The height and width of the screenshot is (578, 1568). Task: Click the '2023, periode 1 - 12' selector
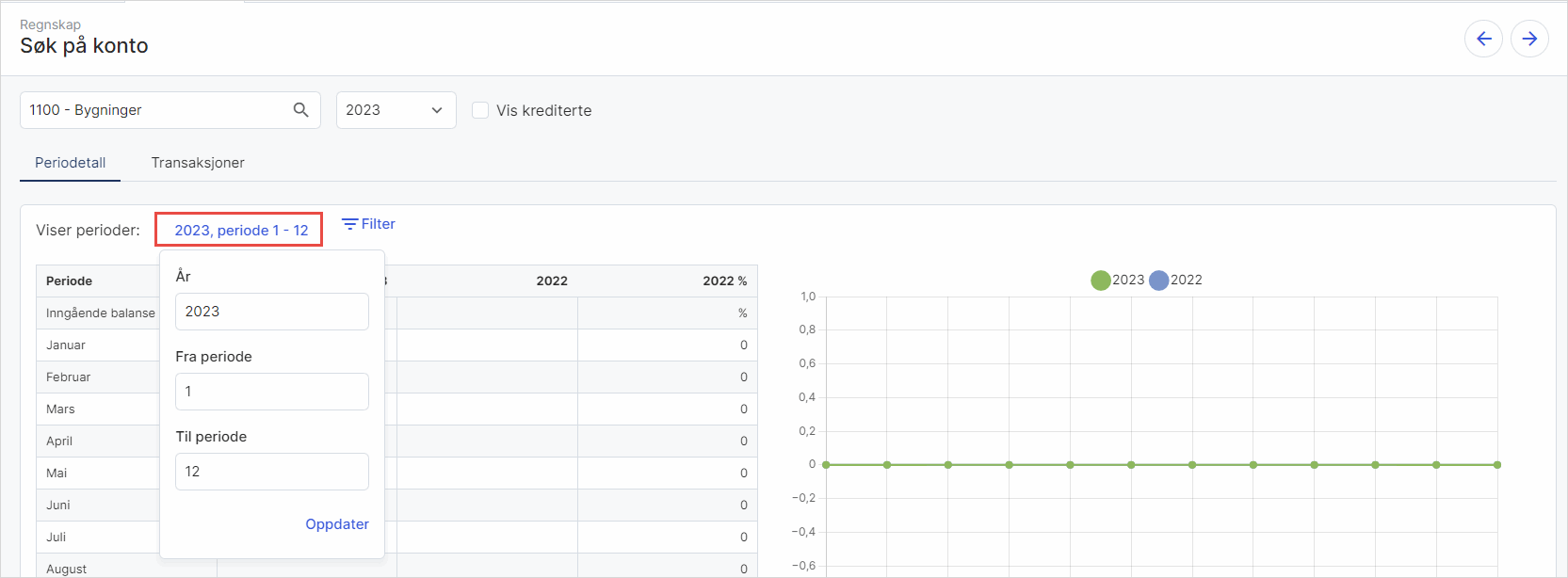coord(240,231)
